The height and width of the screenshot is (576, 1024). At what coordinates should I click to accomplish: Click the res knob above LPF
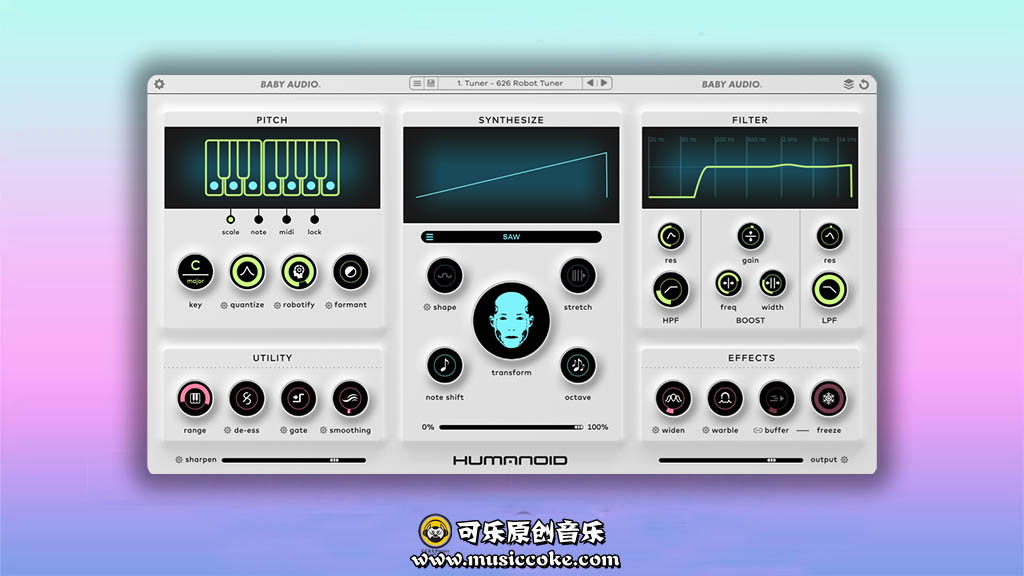[829, 236]
